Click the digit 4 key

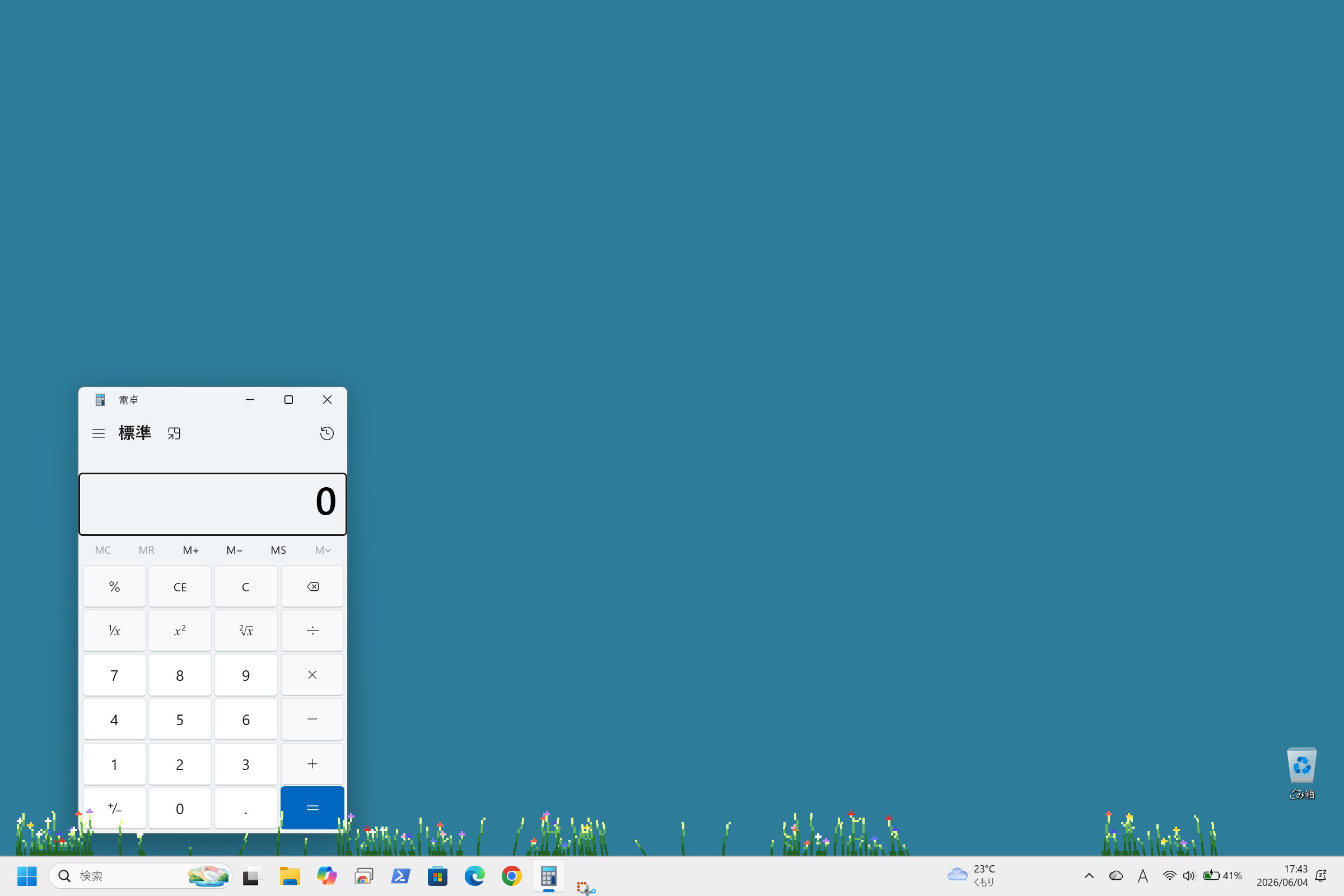tap(114, 720)
